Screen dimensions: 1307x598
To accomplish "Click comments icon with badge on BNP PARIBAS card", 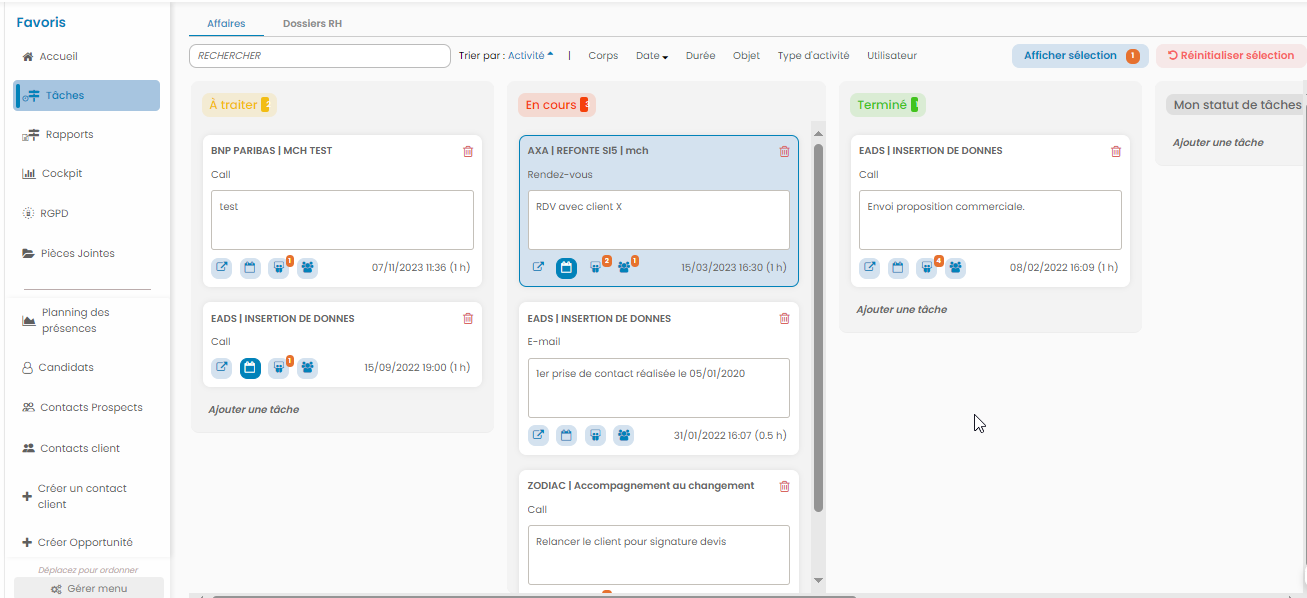I will pos(279,268).
